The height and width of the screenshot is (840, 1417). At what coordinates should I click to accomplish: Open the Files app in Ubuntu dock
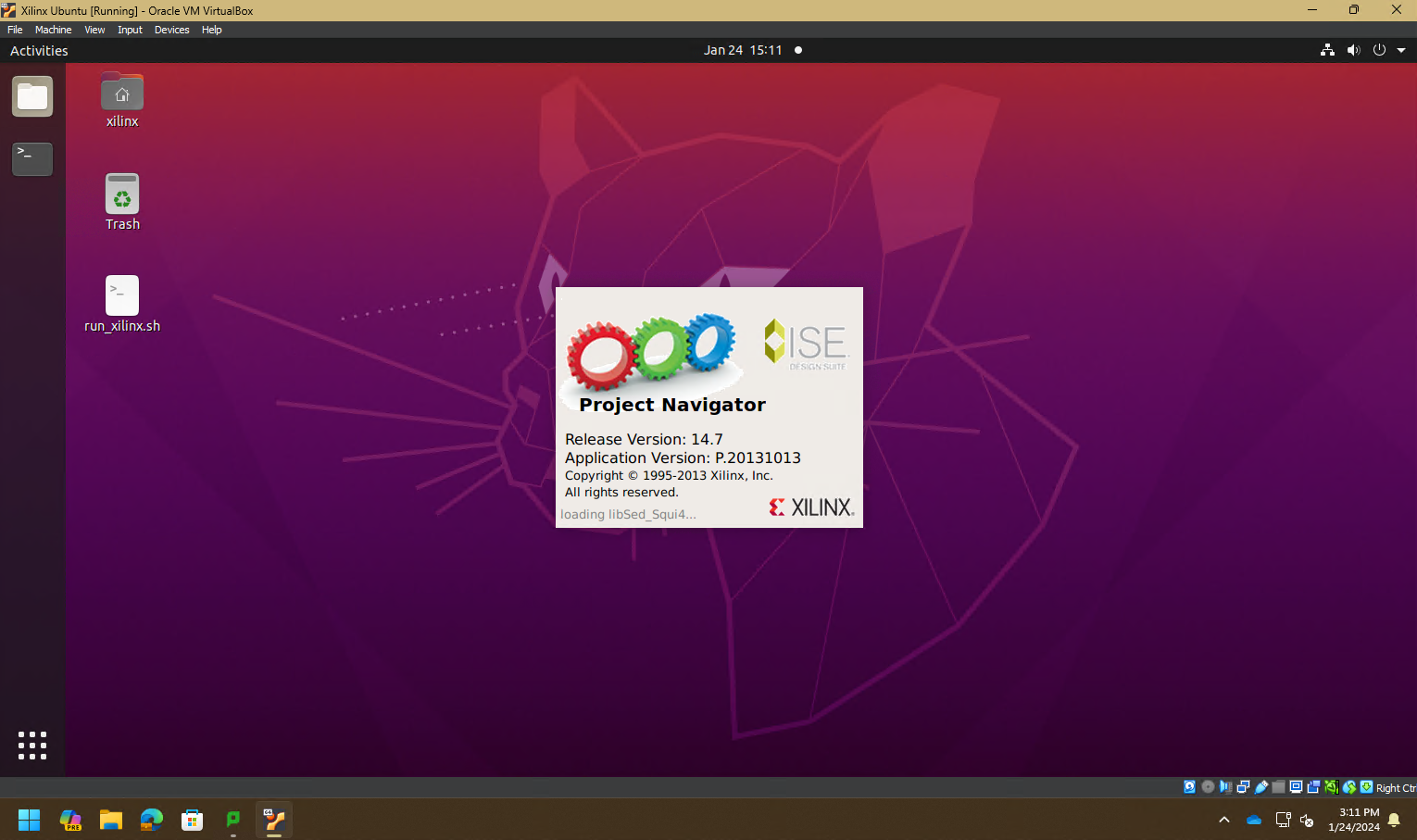32,96
